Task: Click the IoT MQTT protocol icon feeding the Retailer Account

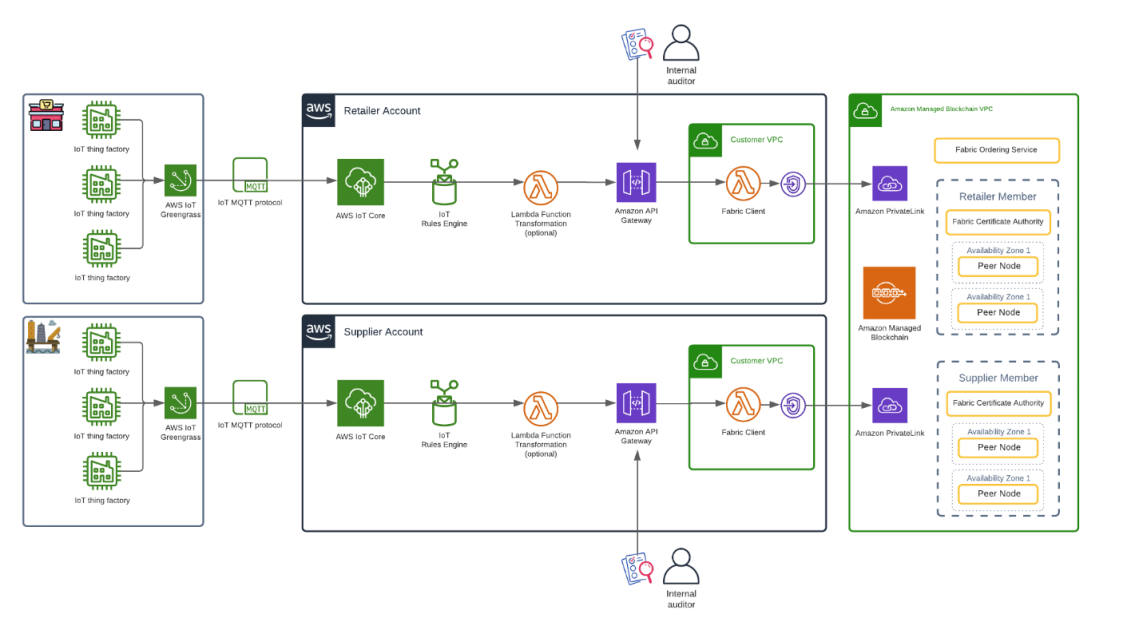Action: click(250, 176)
